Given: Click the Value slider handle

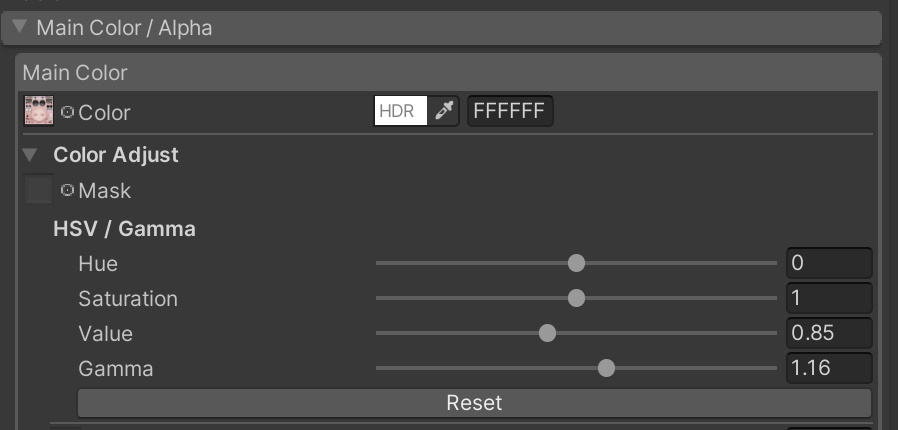Looking at the screenshot, I should click(x=547, y=333).
